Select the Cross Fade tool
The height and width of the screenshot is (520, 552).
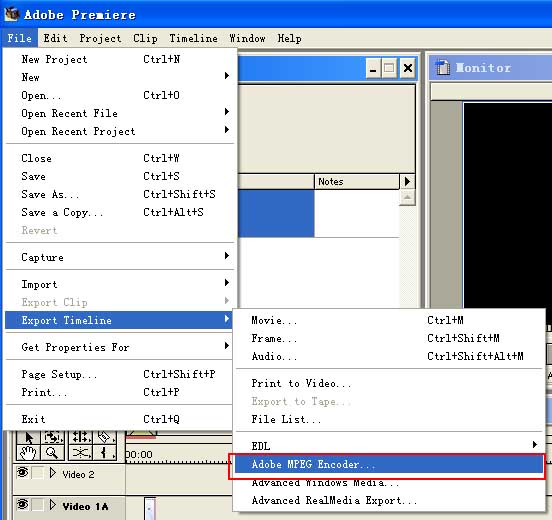[81, 452]
